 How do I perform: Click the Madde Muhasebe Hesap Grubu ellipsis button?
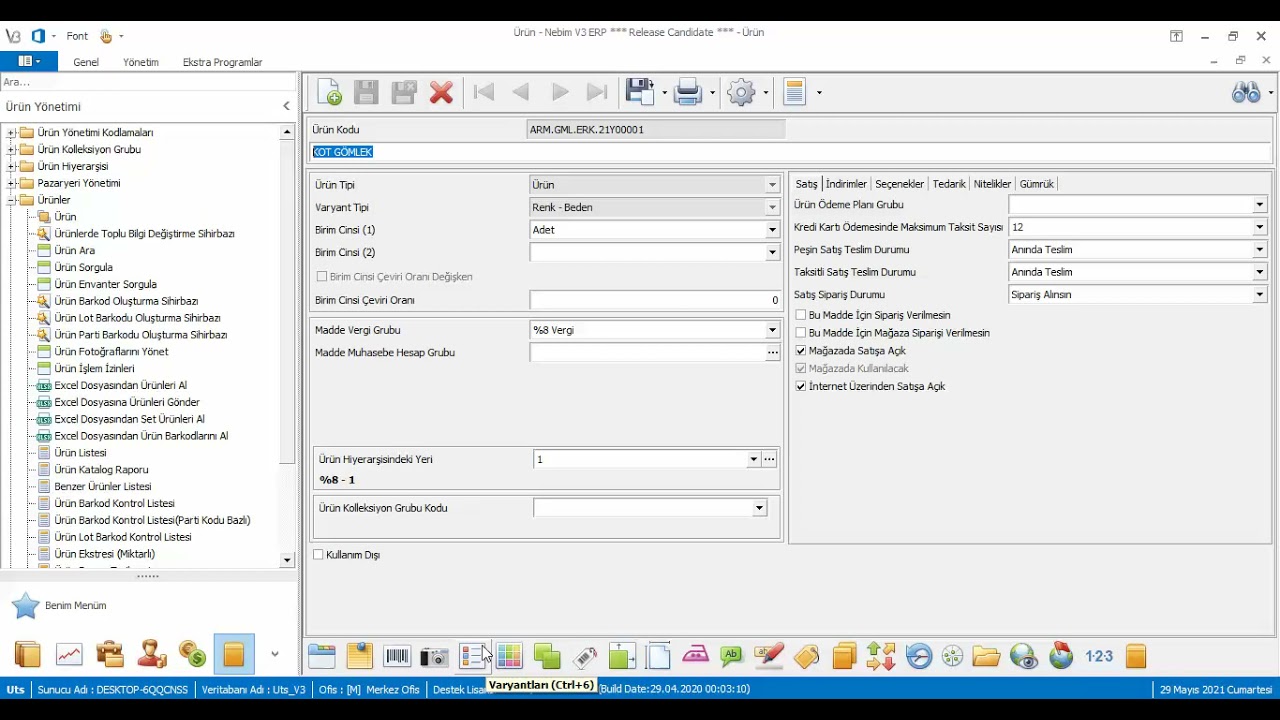tap(772, 353)
